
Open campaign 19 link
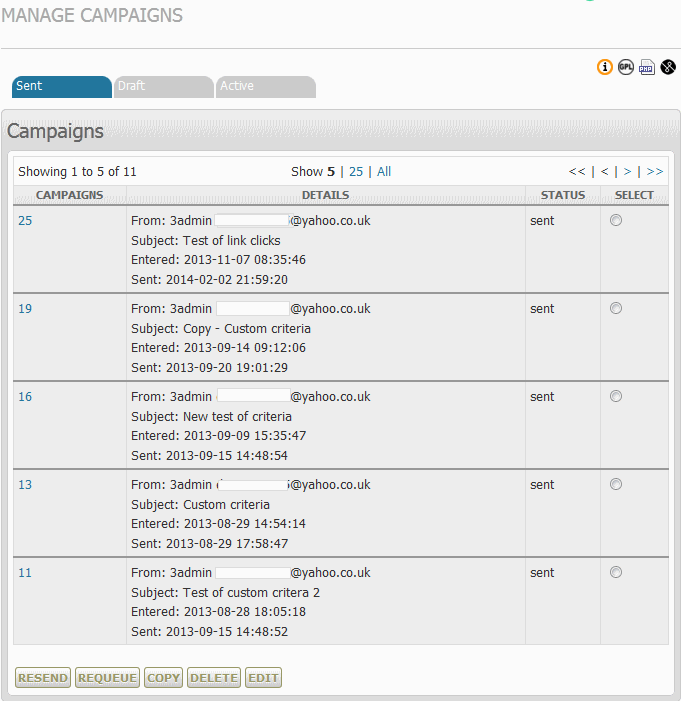25,308
